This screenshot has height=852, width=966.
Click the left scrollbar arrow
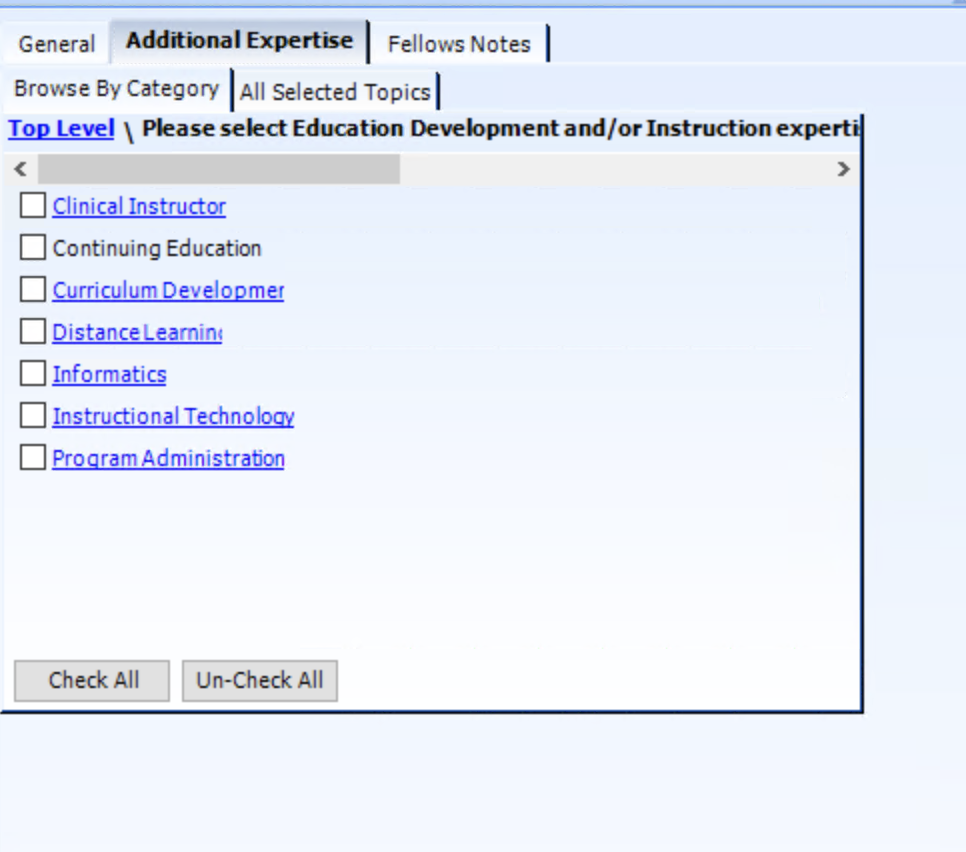[x=20, y=169]
